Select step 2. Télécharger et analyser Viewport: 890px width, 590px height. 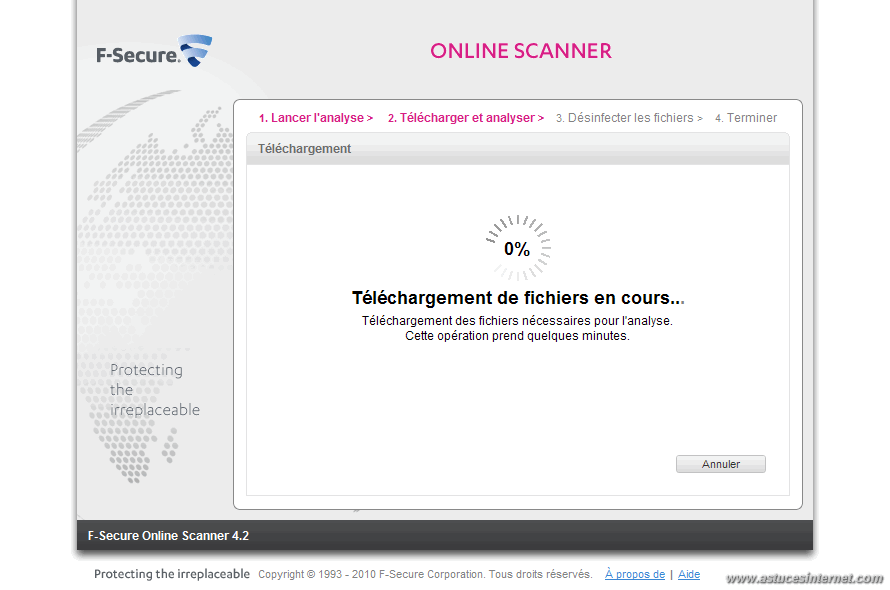[465, 118]
